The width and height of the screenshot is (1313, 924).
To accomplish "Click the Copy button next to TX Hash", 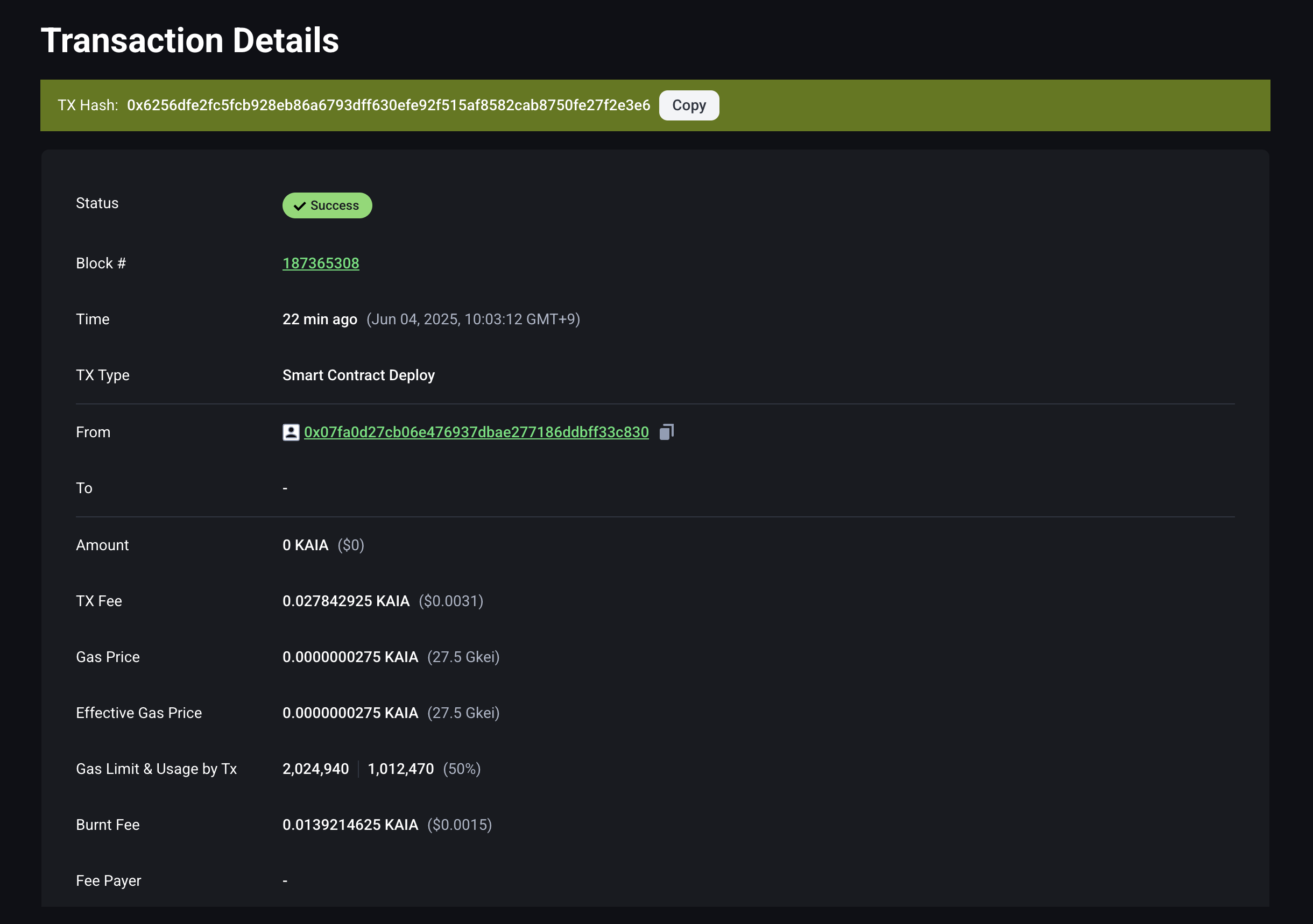I will (689, 105).
